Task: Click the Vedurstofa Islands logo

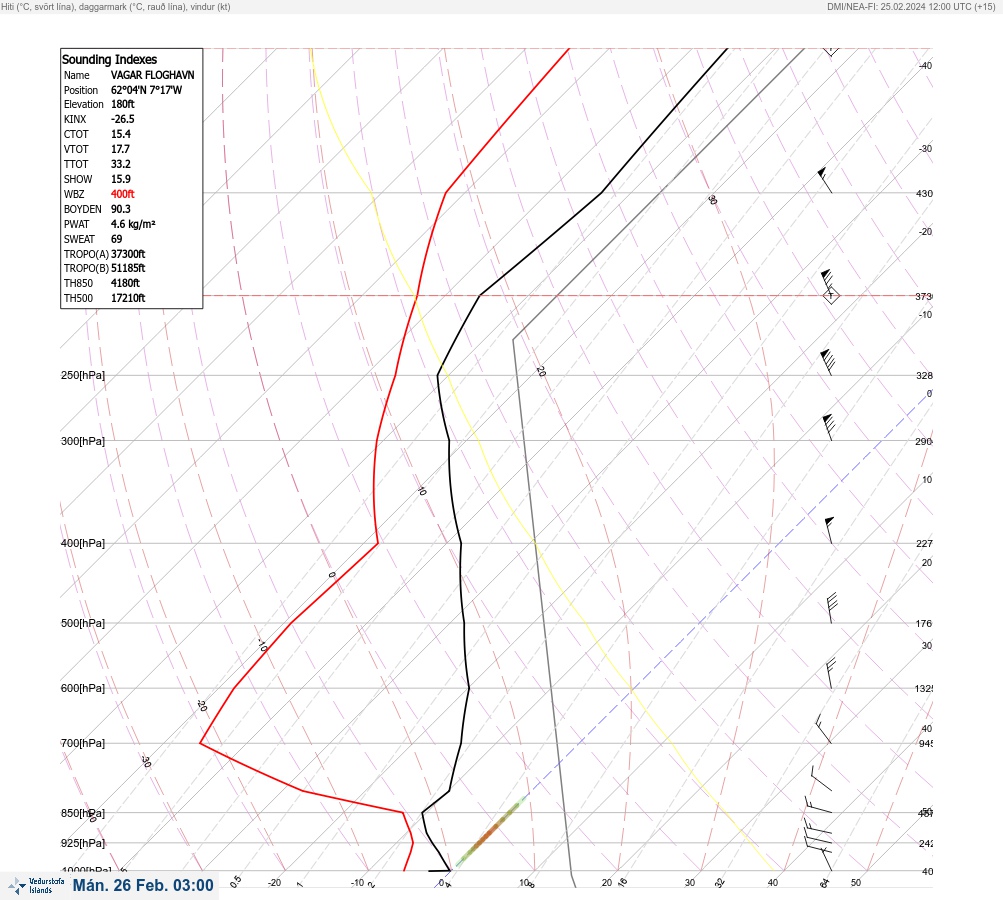Action: (x=36, y=885)
